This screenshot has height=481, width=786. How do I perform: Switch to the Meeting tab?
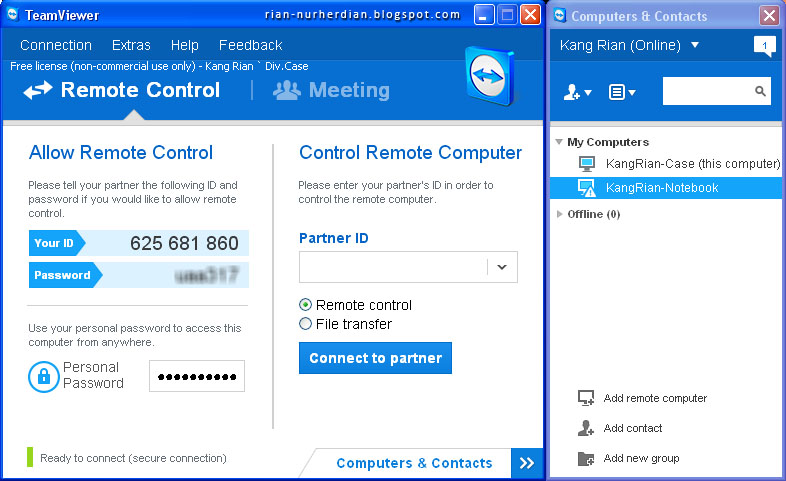331,90
